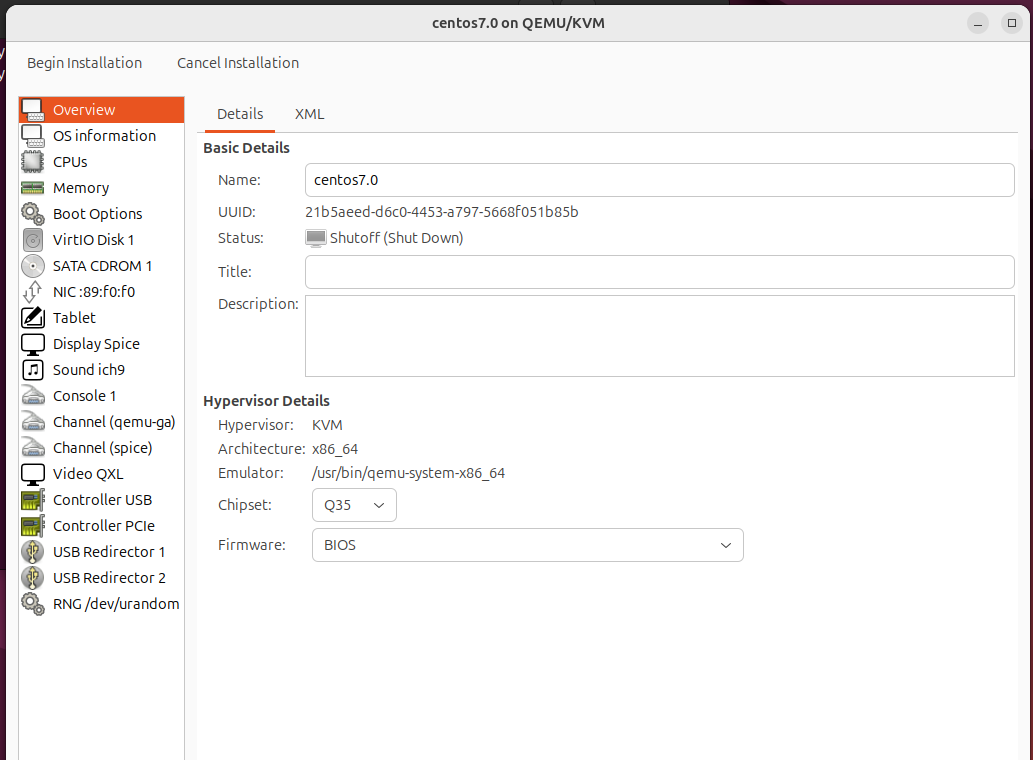Click Begin Installation
1033x760 pixels.
point(84,63)
